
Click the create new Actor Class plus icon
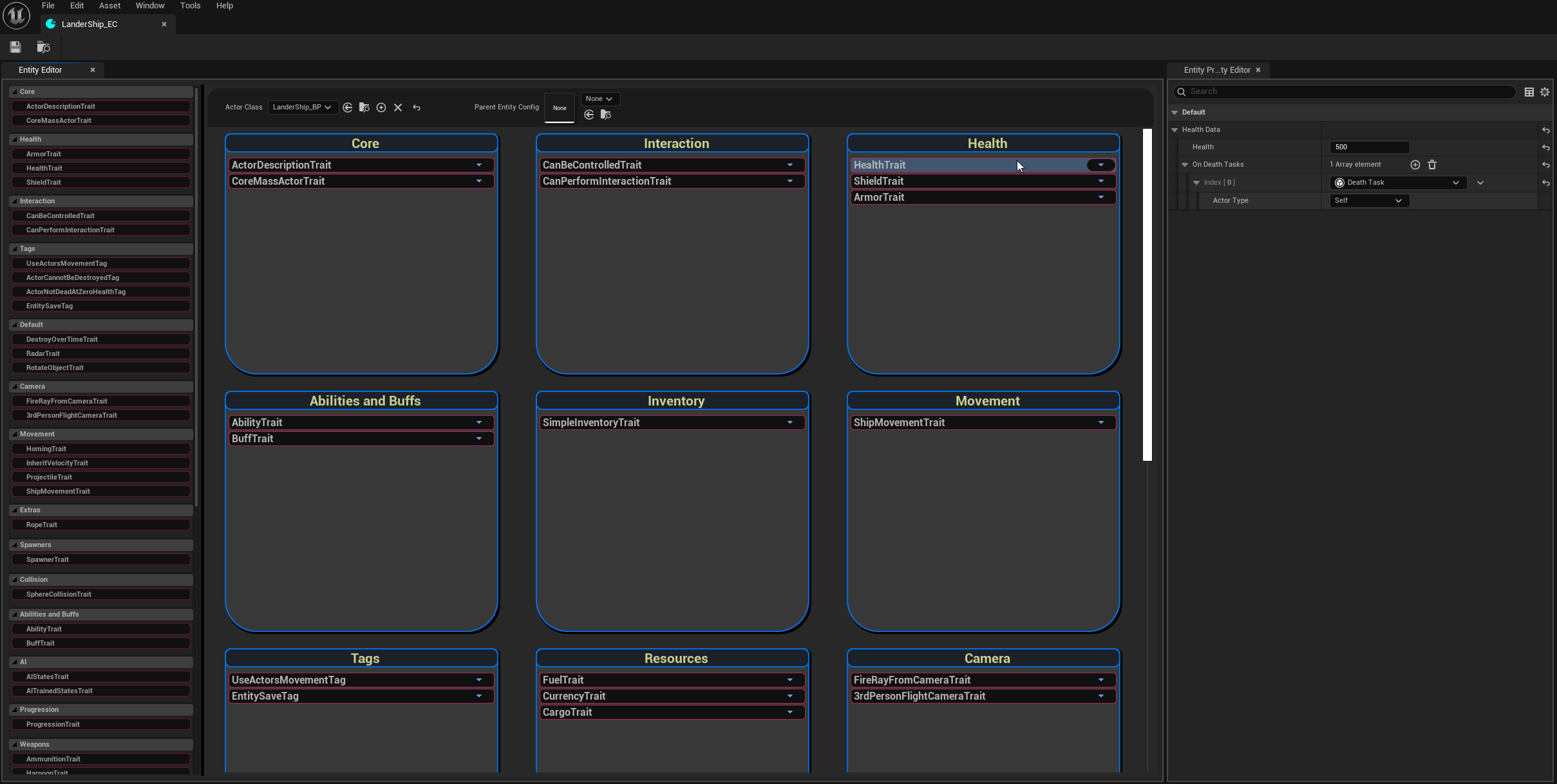point(381,107)
